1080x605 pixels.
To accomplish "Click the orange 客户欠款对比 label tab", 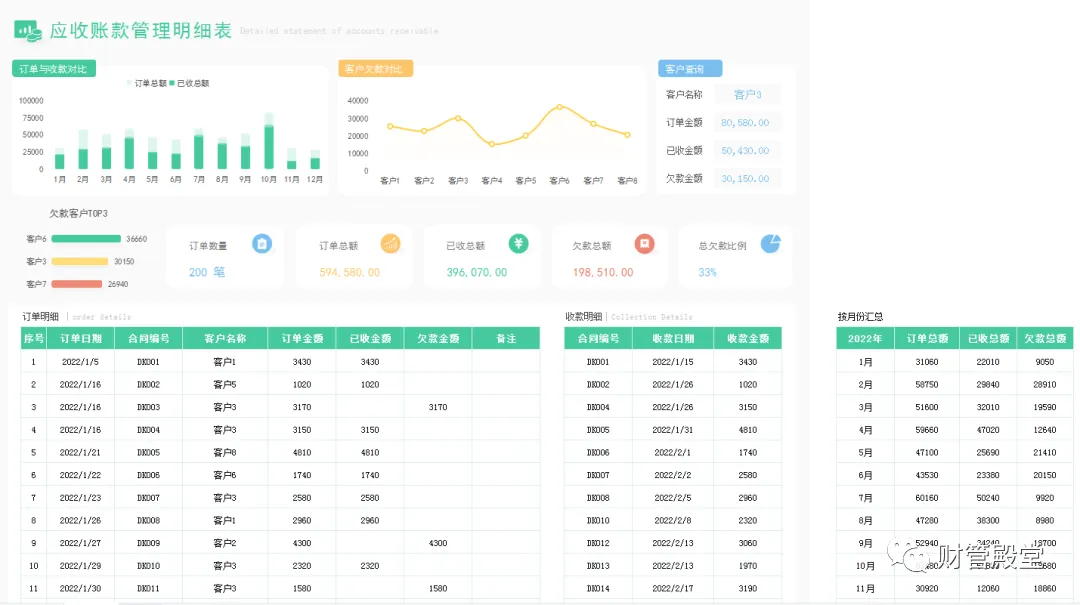I will [x=375, y=69].
